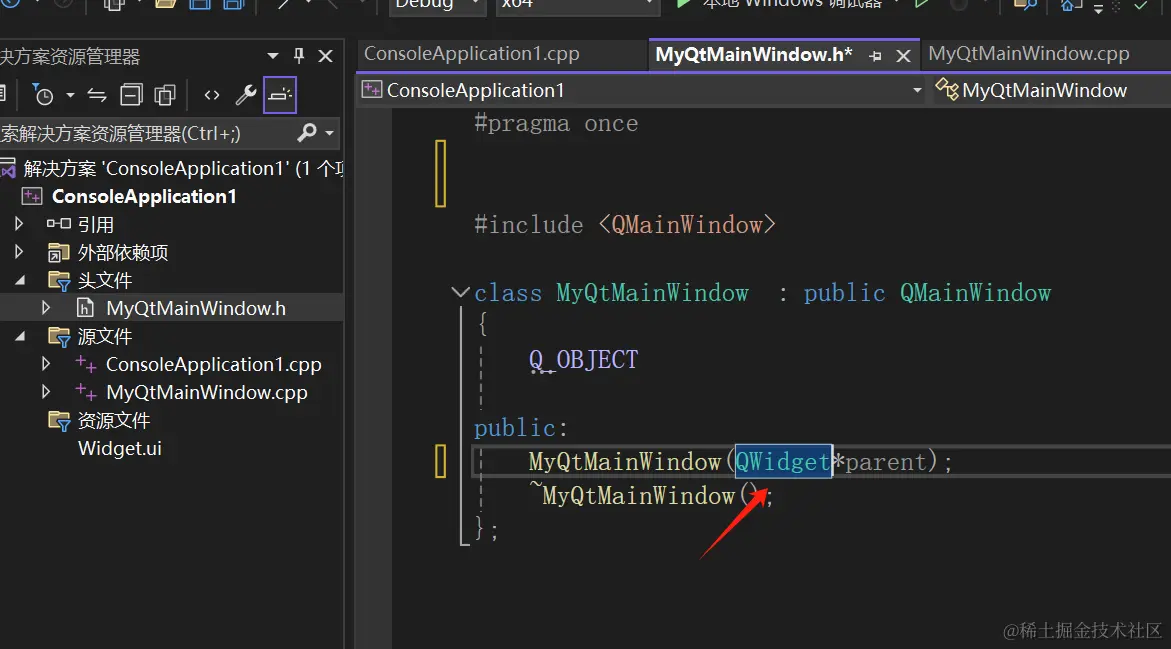Collapse the 头文件 filter folder
1171x649 pixels.
point(20,281)
